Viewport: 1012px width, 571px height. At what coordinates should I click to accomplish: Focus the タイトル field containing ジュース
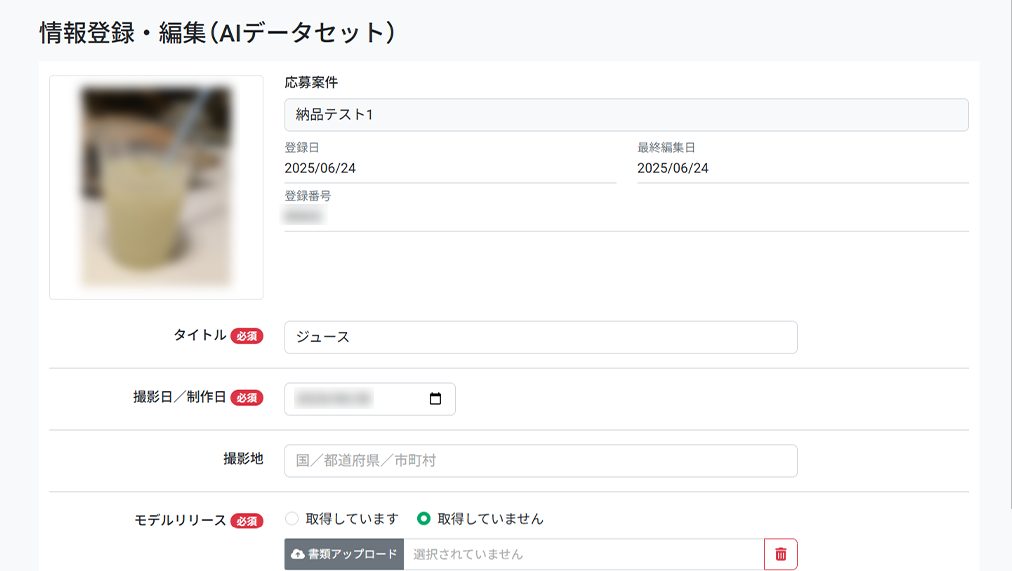click(x=541, y=337)
